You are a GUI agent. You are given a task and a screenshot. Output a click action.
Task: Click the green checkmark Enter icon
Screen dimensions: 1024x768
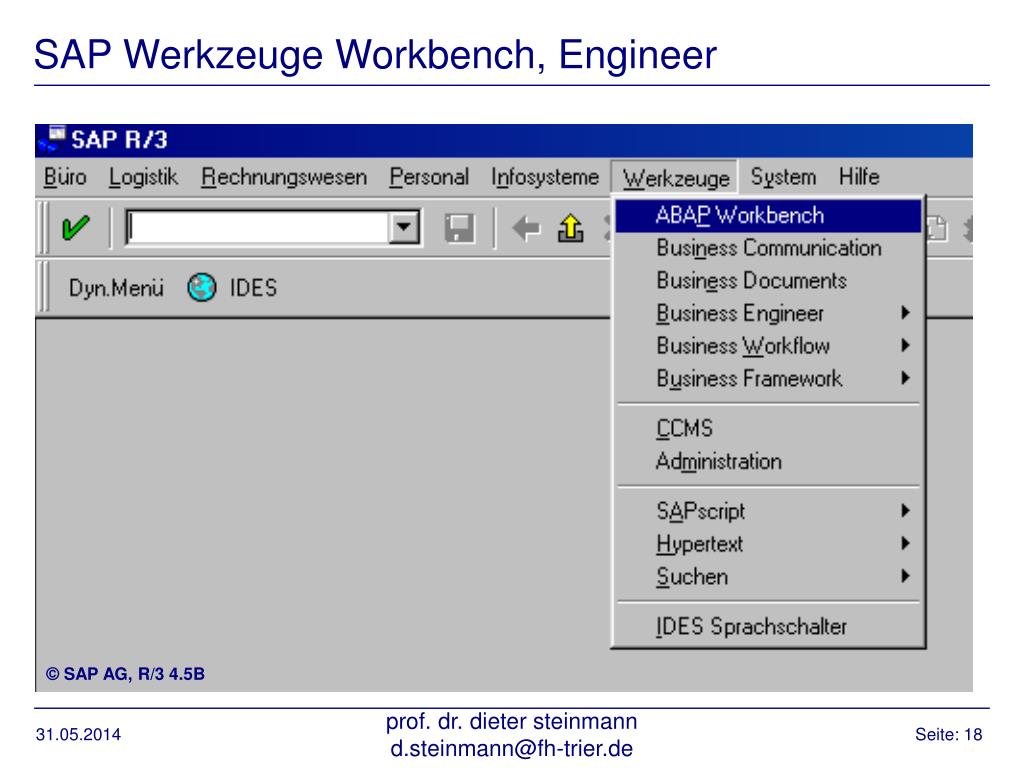click(x=75, y=228)
